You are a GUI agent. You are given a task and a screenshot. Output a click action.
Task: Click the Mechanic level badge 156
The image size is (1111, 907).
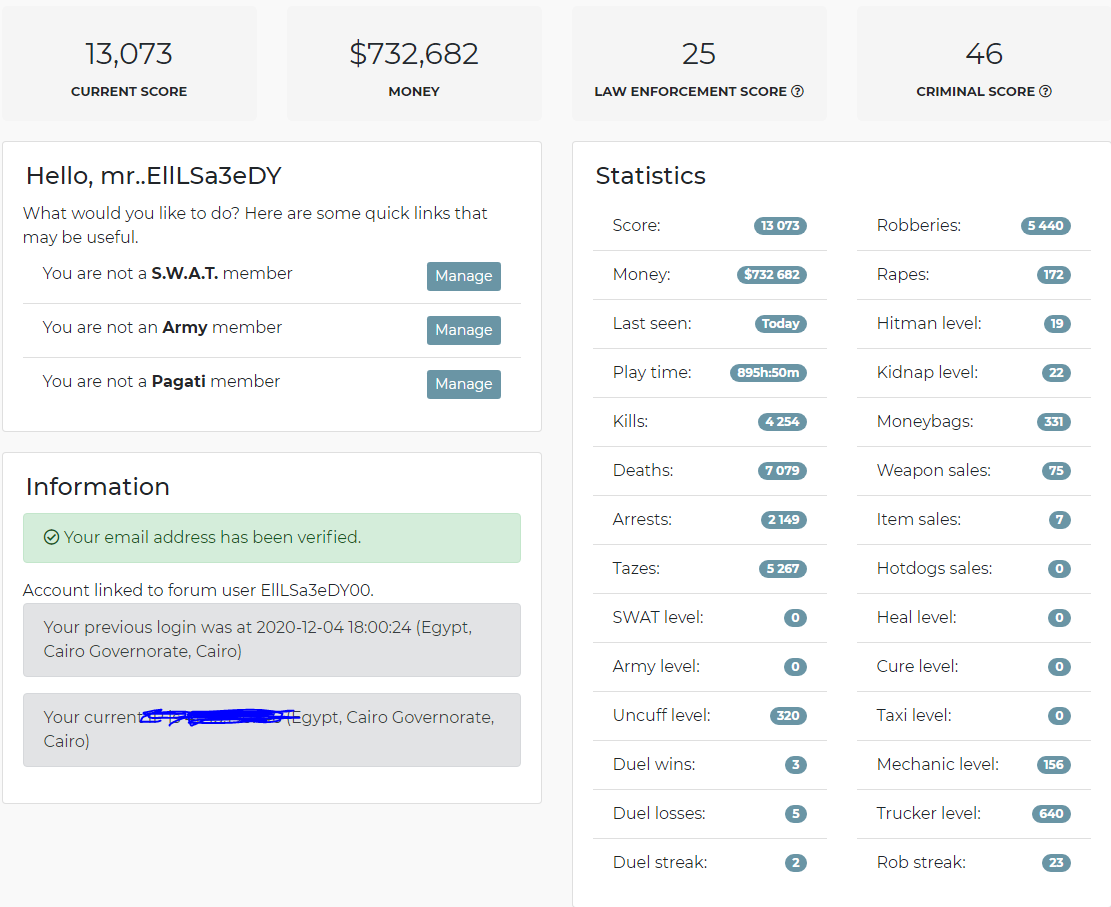[x=1054, y=765]
